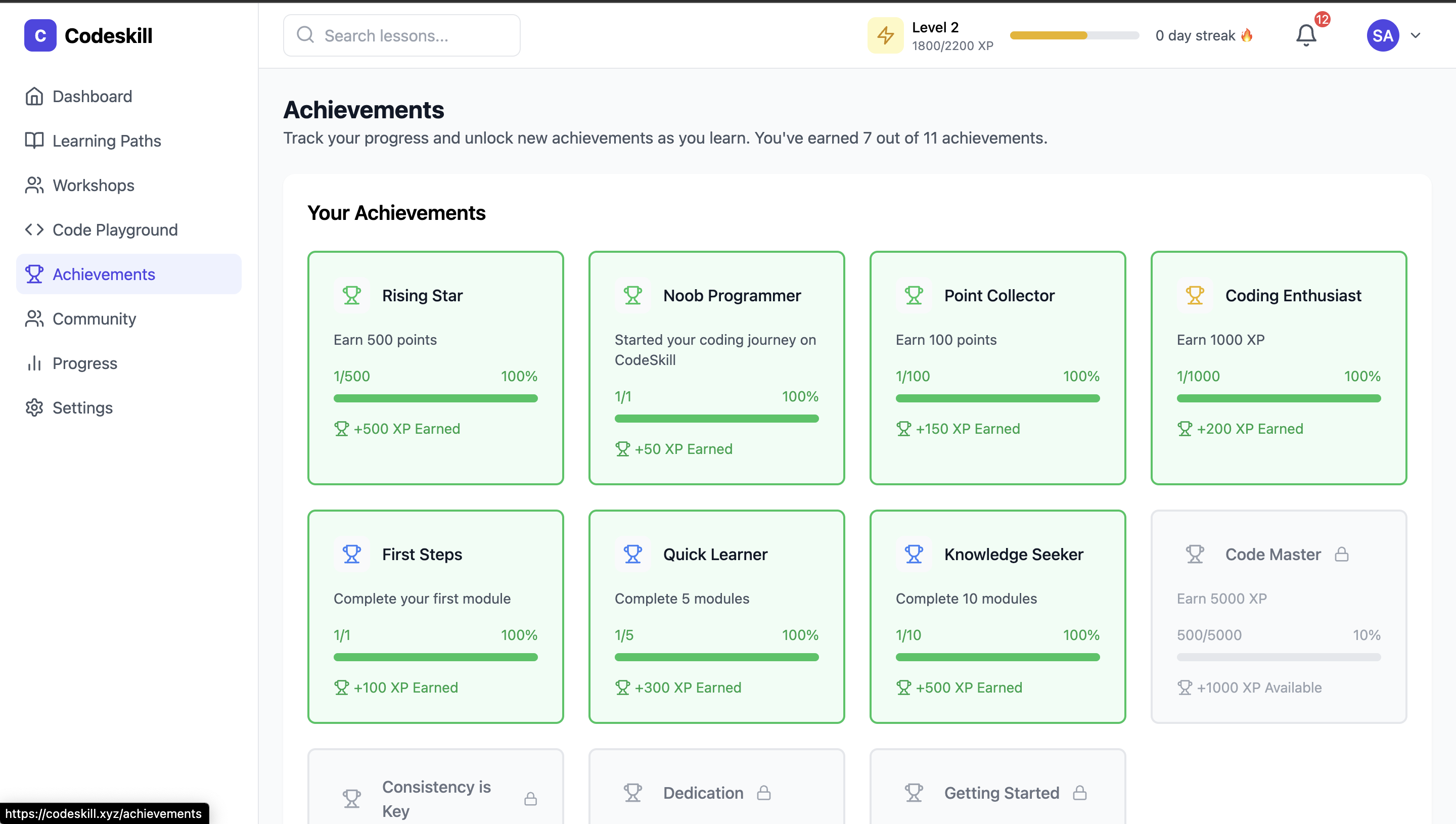Click the Rising Star trophy icon

[351, 295]
